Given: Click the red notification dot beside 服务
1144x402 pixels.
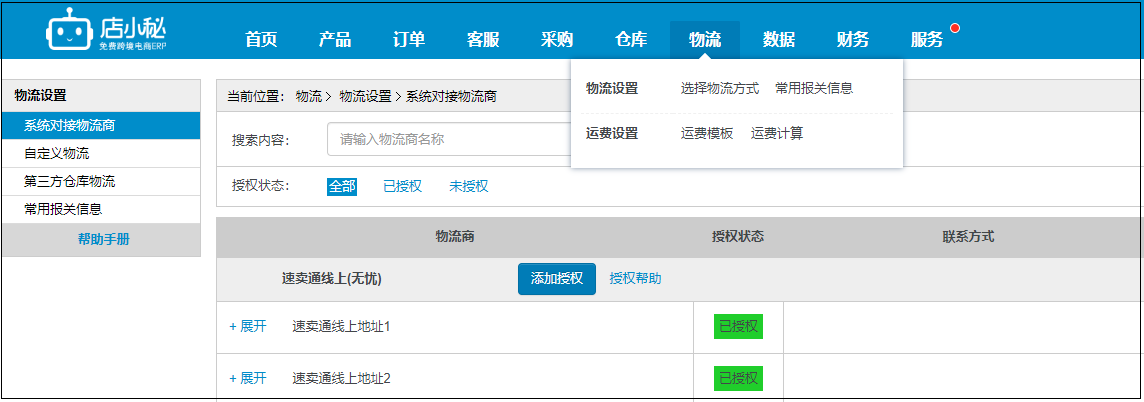Looking at the screenshot, I should (x=955, y=28).
